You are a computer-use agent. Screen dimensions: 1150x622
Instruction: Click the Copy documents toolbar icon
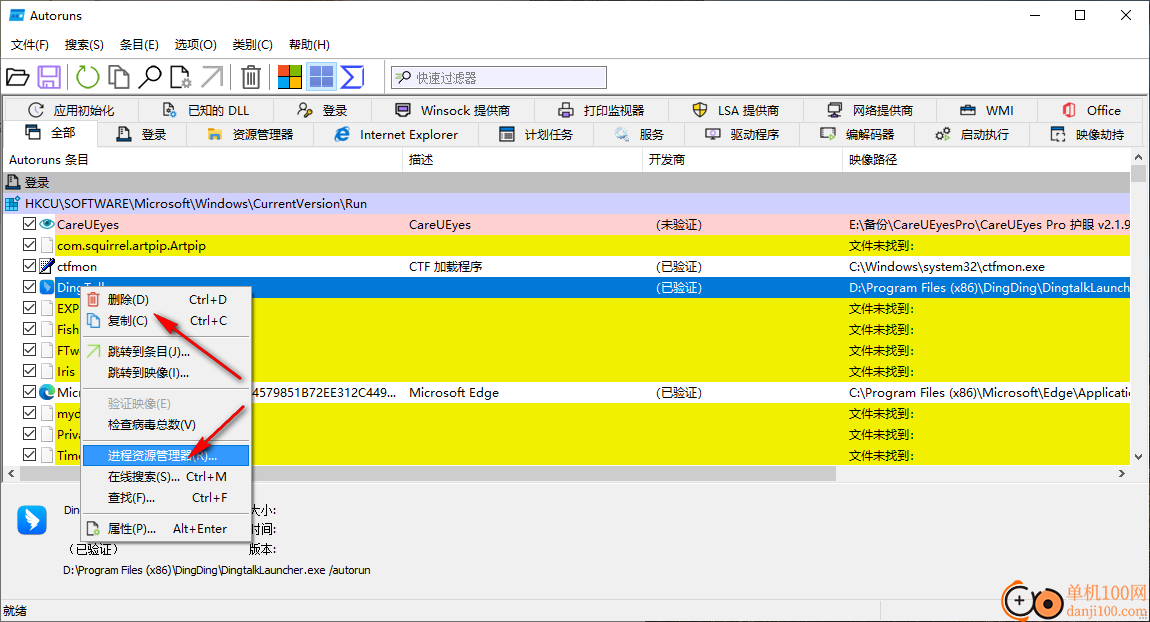119,77
